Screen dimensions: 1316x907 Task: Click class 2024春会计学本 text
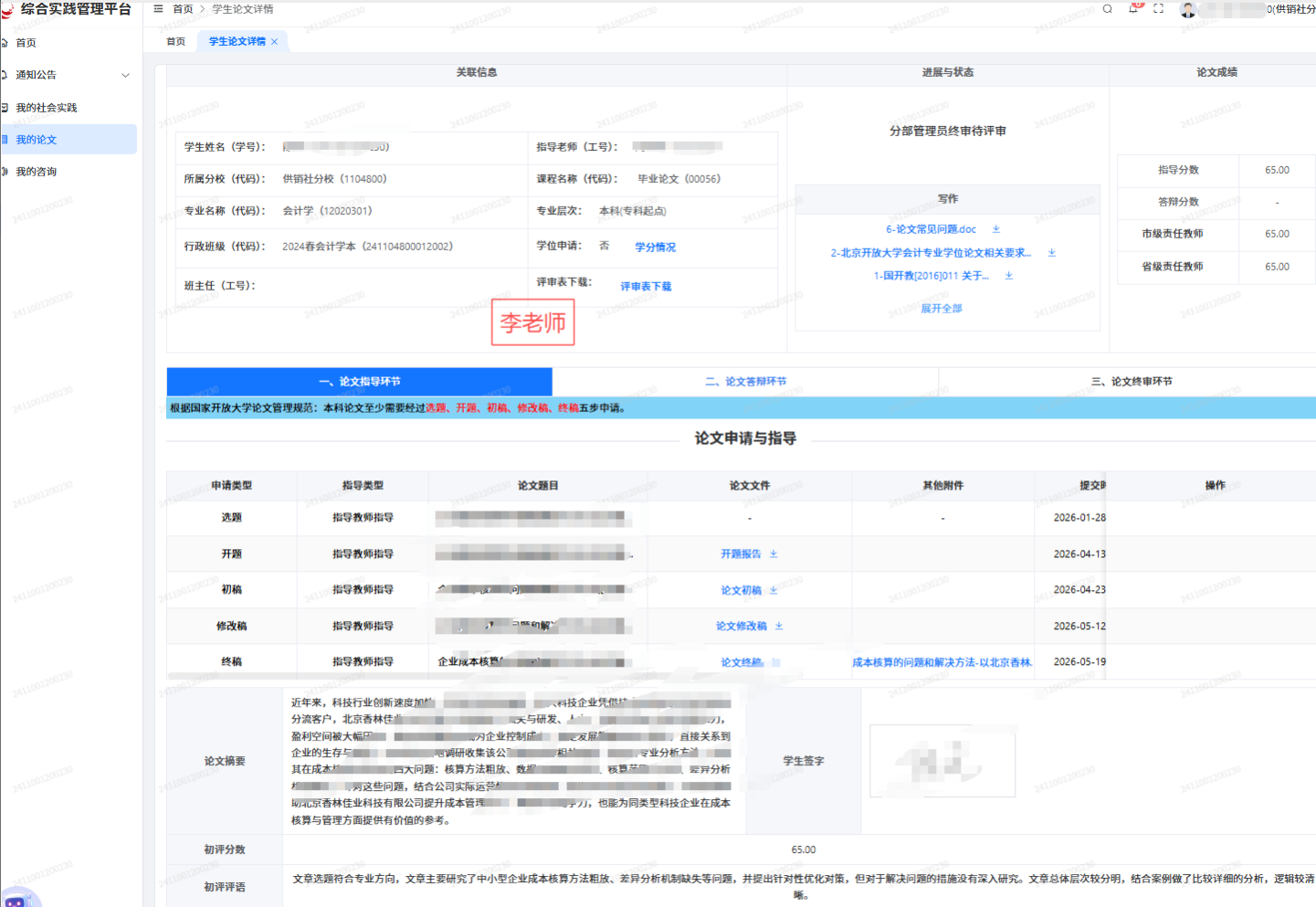pyautogui.click(x=367, y=247)
